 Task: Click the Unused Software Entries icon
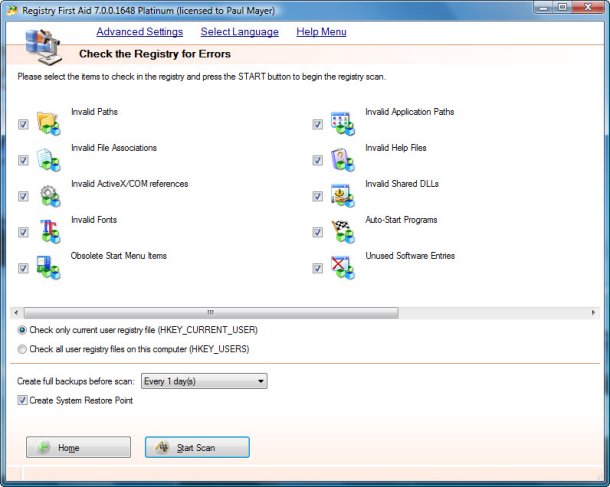(x=342, y=268)
